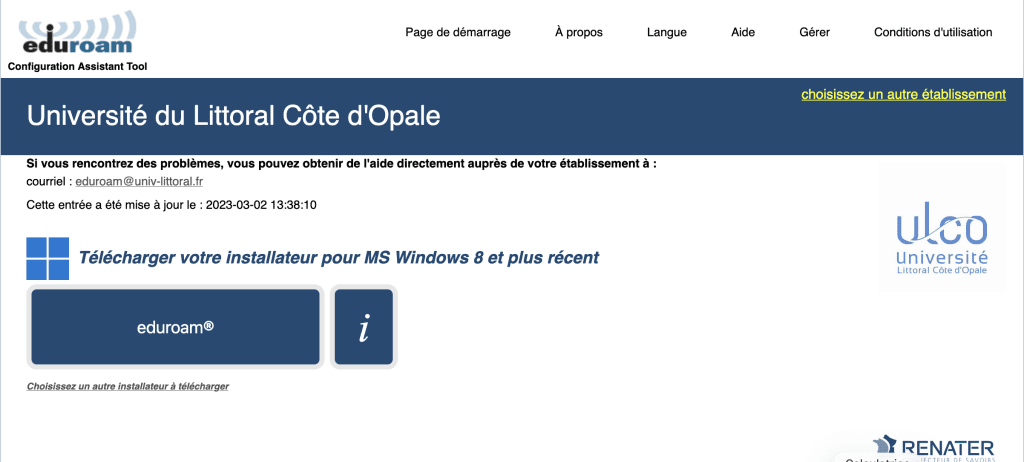Viewport: 1024px width, 462px height.
Task: Open installer info with the 'i' button
Action: pos(364,327)
